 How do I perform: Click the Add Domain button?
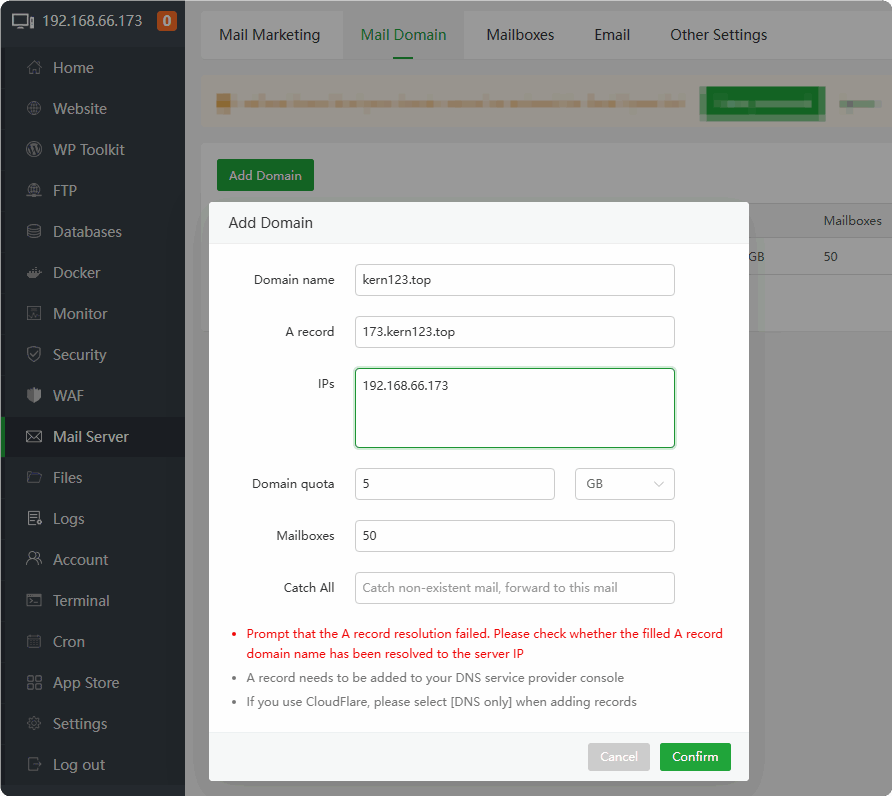(x=265, y=175)
